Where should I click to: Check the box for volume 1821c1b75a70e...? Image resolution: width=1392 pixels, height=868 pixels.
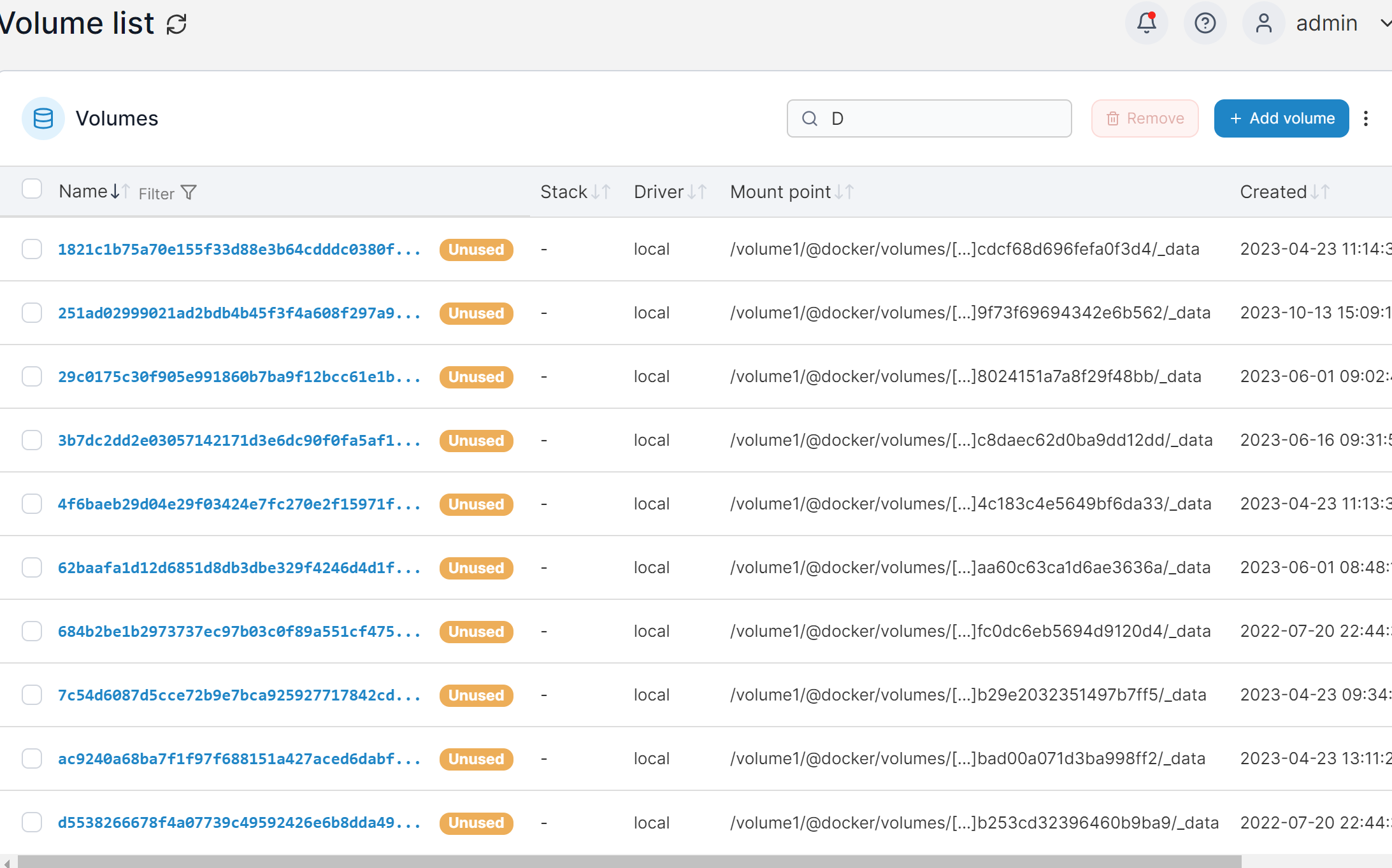point(32,249)
